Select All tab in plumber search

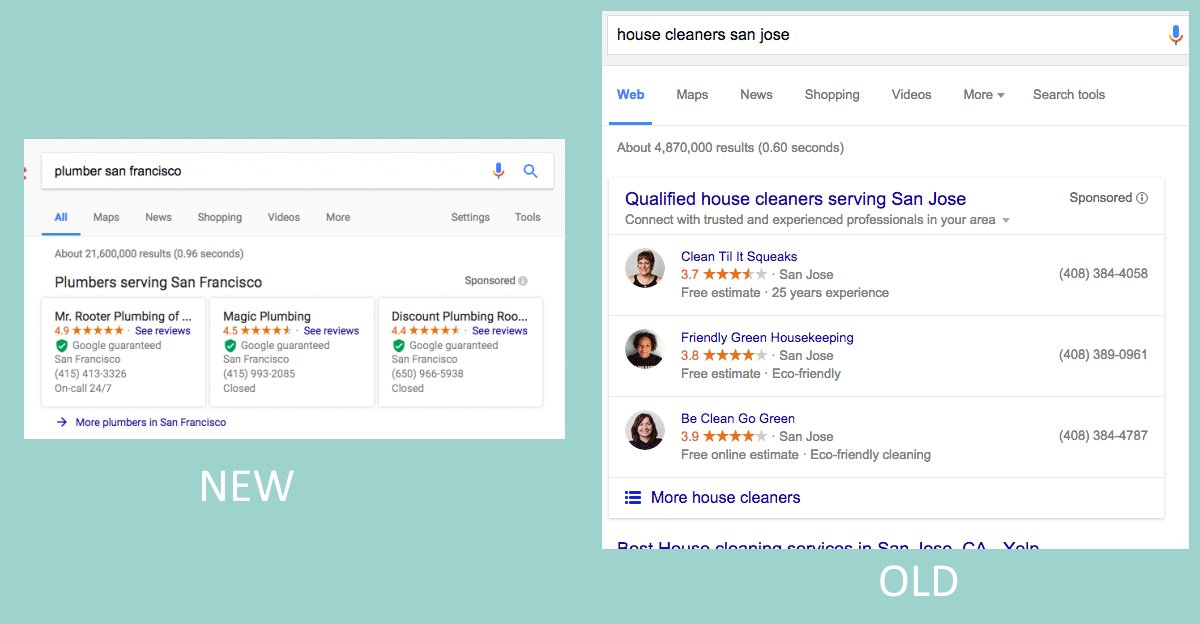tap(61, 217)
